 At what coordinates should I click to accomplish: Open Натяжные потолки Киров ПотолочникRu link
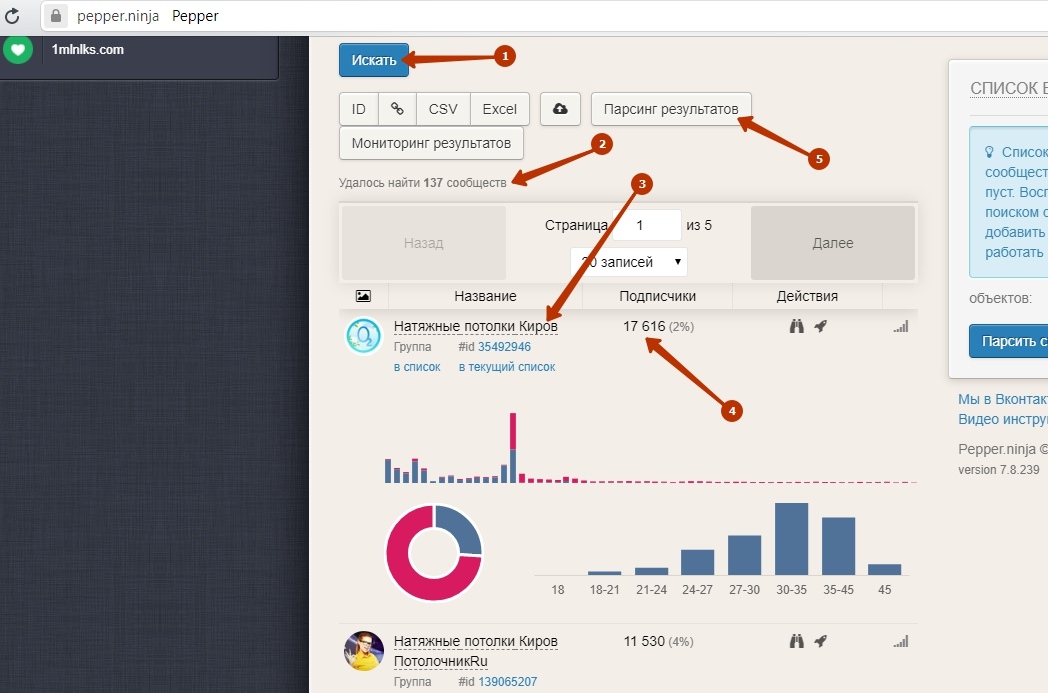[x=476, y=651]
